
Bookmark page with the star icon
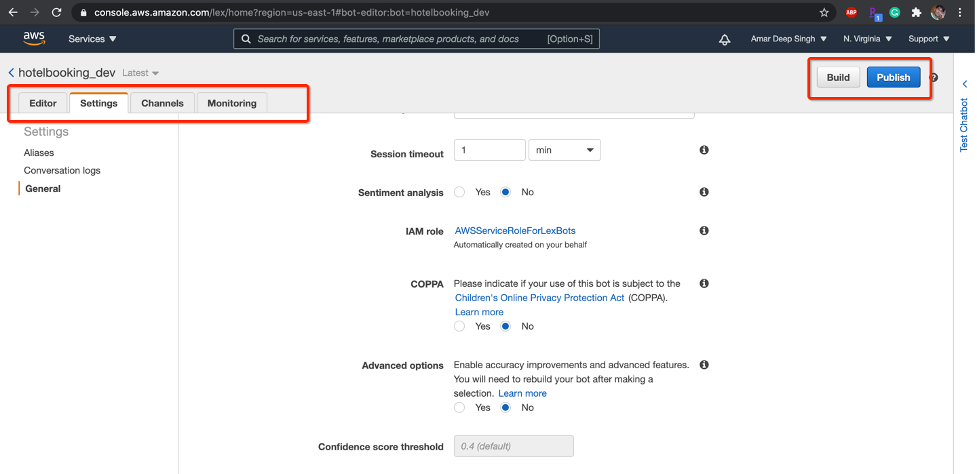[824, 13]
